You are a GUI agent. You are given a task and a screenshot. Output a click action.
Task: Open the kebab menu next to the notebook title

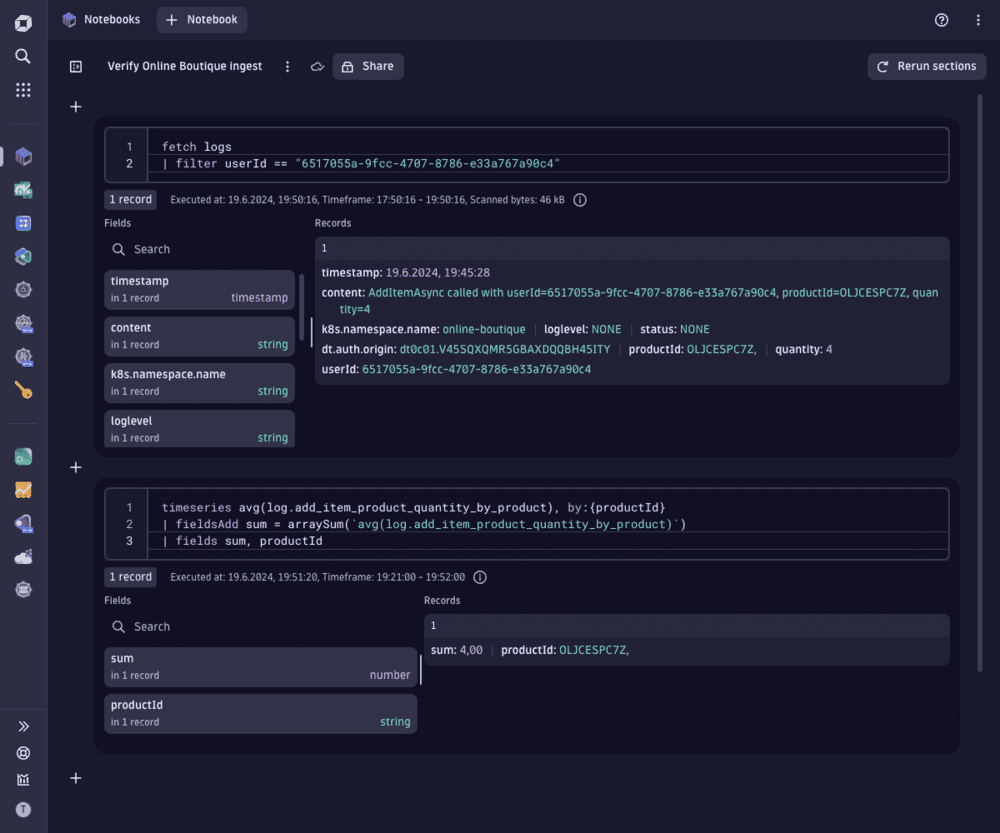click(288, 66)
